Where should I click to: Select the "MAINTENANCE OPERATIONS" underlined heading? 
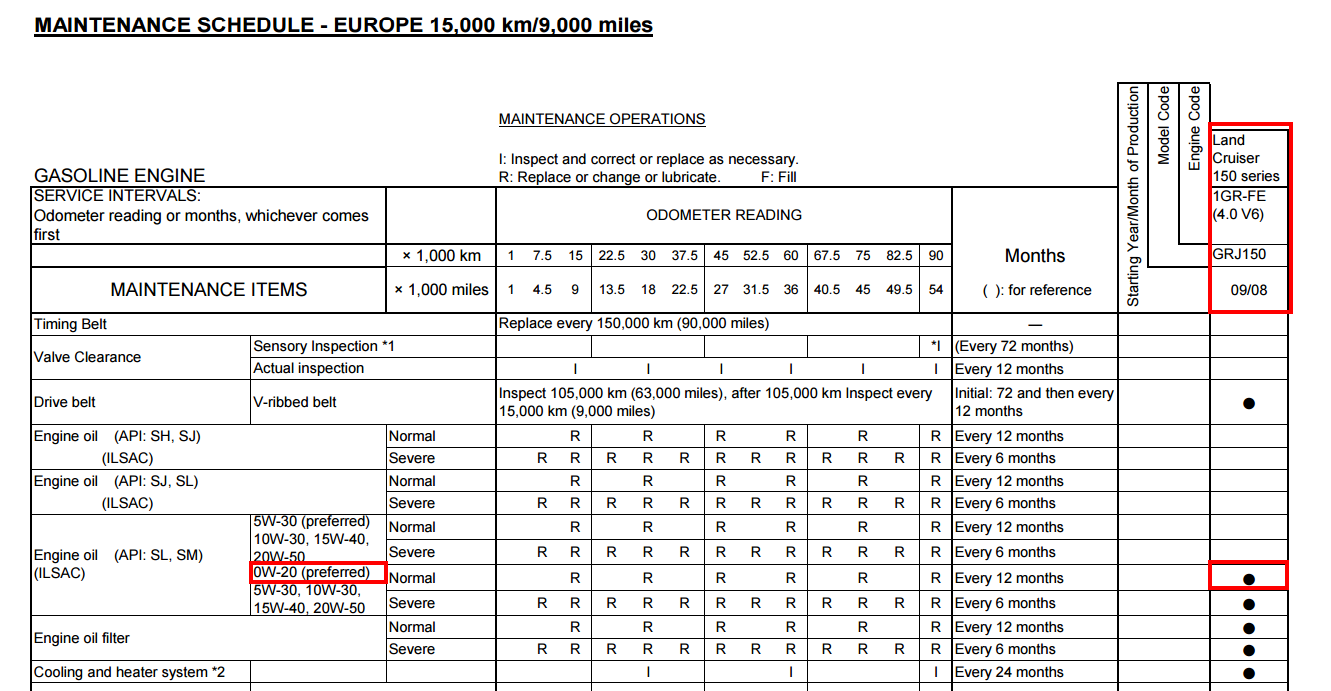(x=602, y=119)
